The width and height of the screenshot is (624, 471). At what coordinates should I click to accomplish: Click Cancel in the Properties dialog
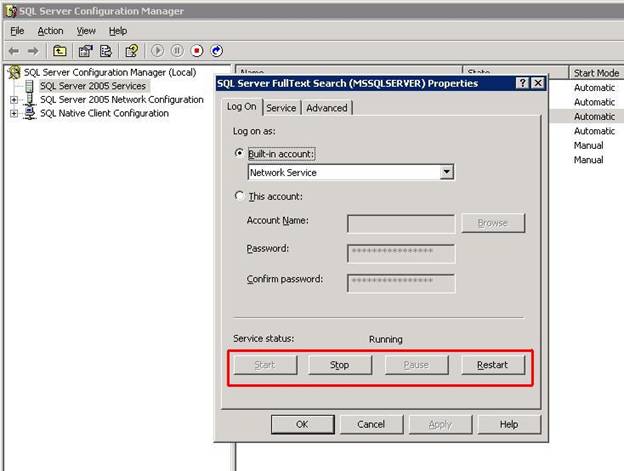click(x=371, y=424)
